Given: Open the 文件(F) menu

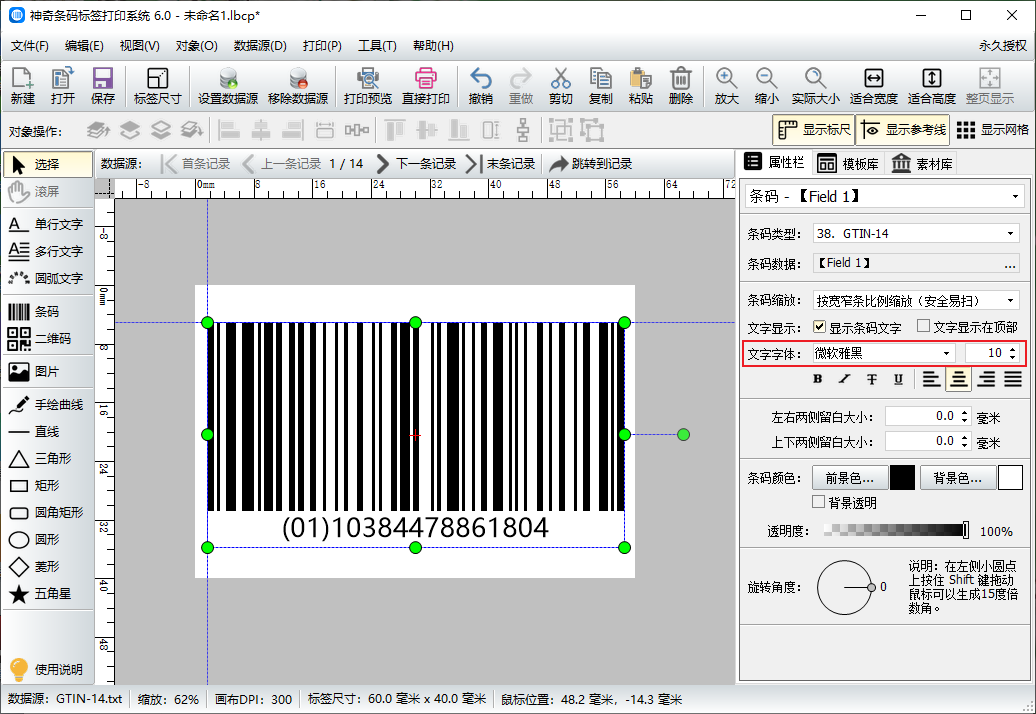Looking at the screenshot, I should [x=30, y=46].
